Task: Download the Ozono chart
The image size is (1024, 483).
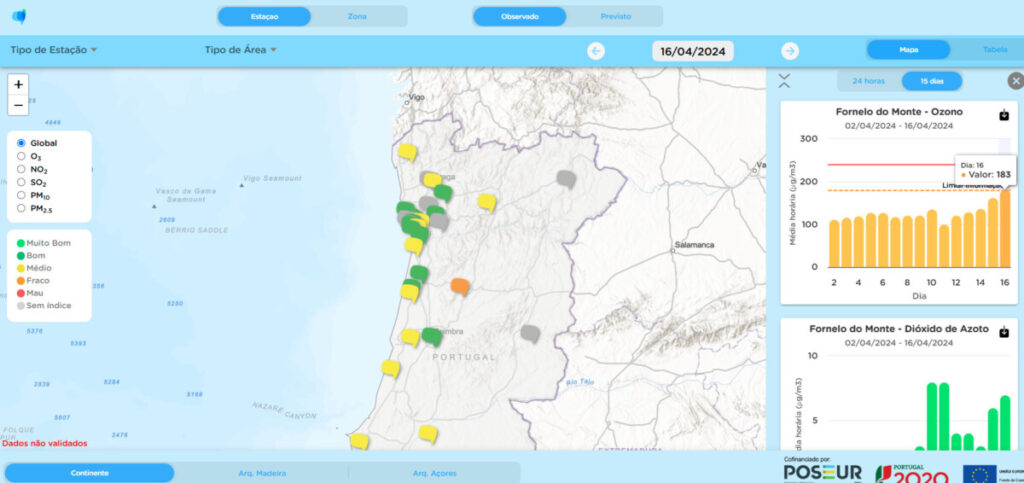Action: click(x=1004, y=115)
